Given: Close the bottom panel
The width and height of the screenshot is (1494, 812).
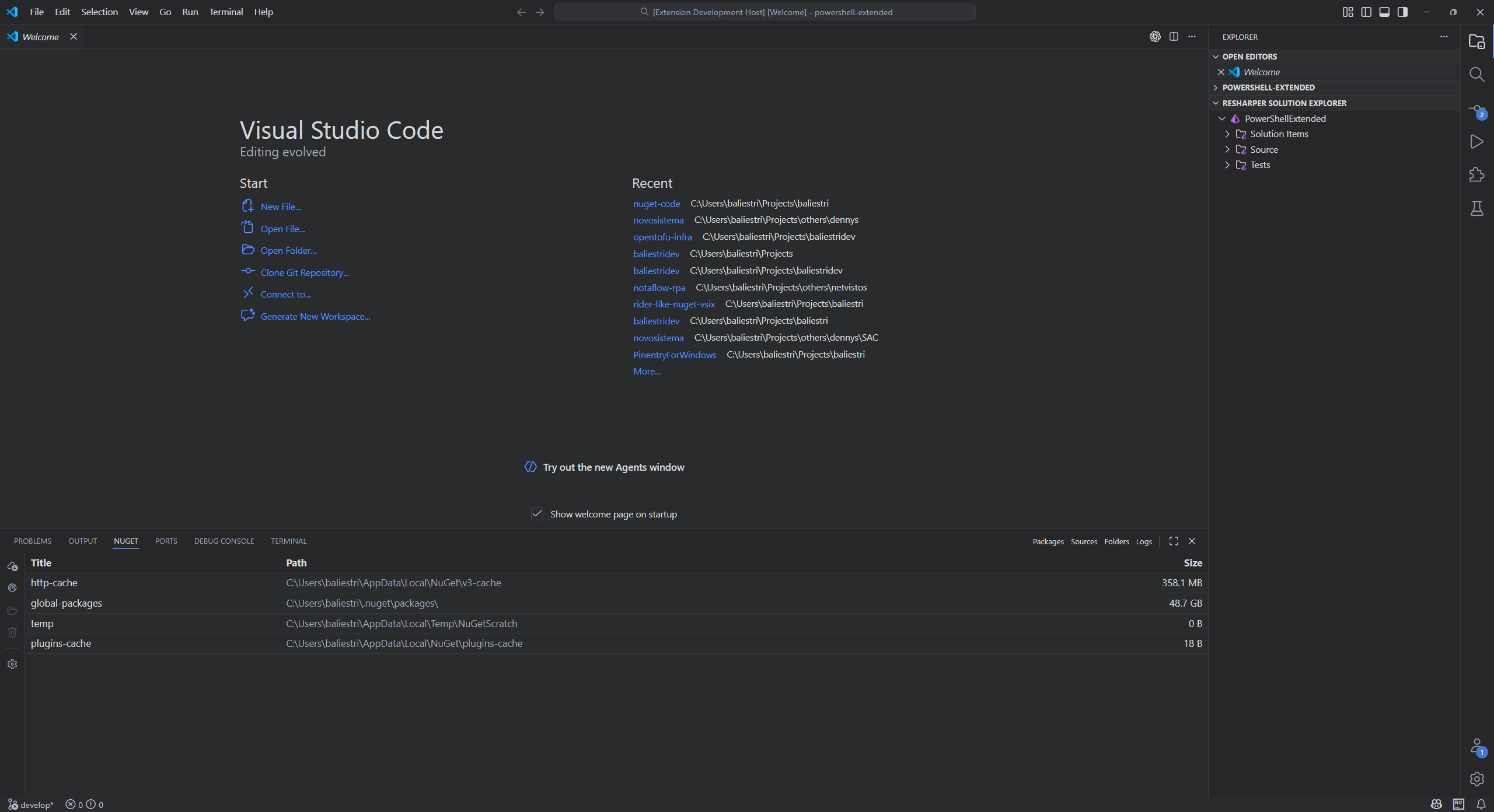Looking at the screenshot, I should pyautogui.click(x=1192, y=541).
